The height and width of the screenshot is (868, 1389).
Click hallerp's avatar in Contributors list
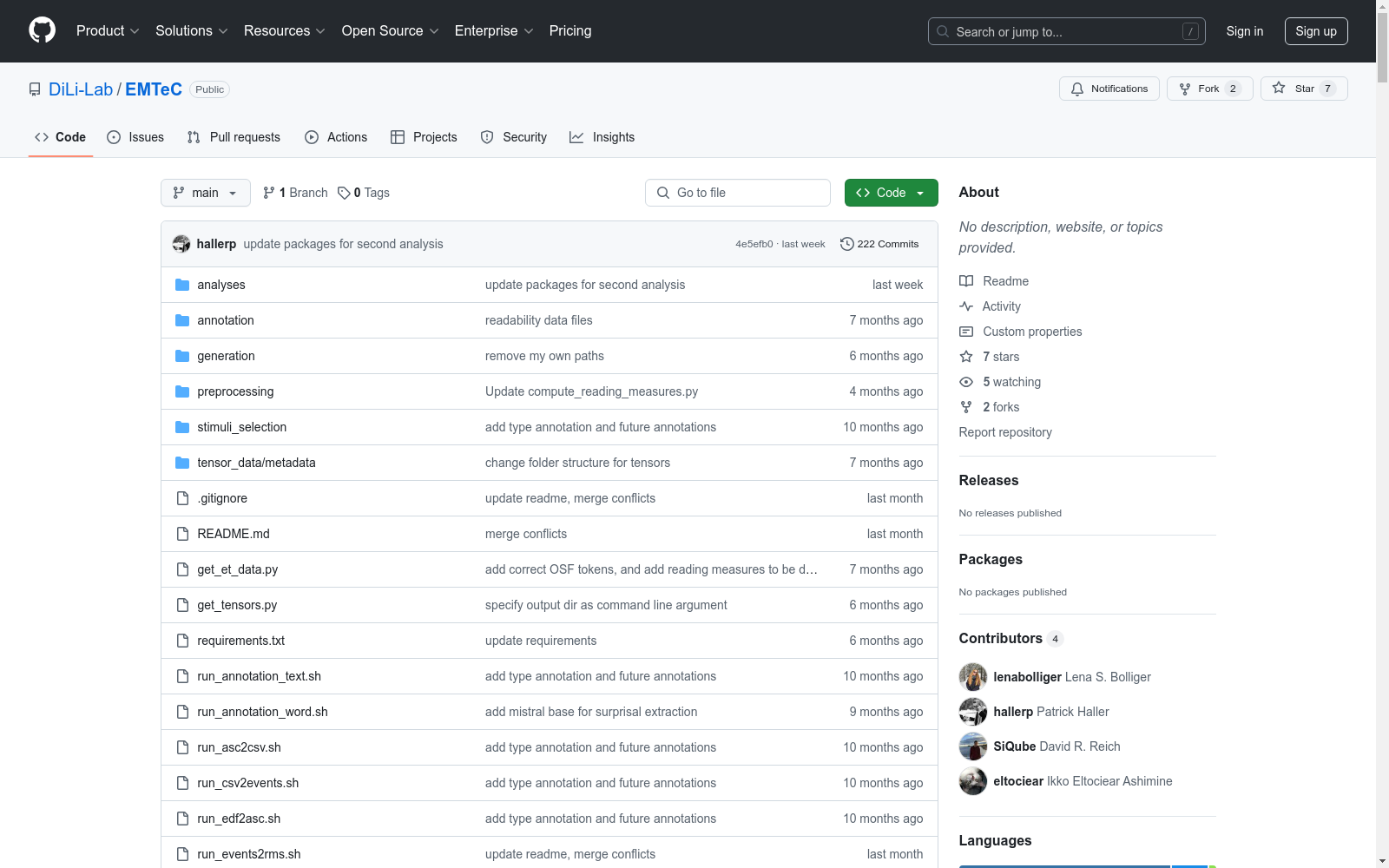(973, 712)
